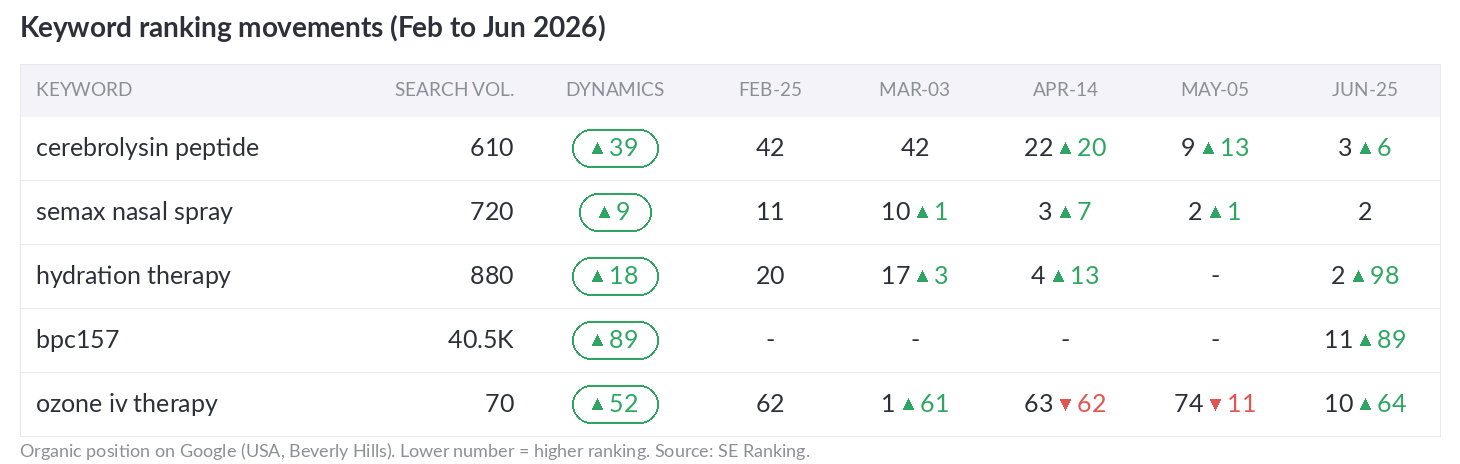Select the JUN-25 date column header

[1365, 89]
